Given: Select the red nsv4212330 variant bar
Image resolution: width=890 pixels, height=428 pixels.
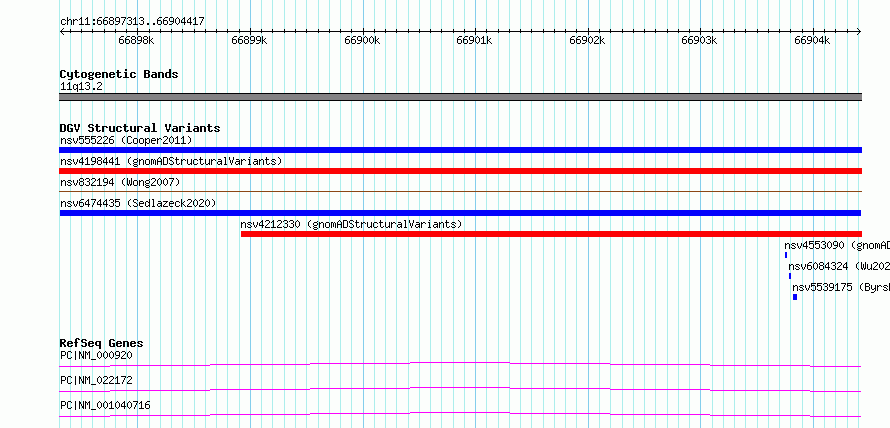Looking at the screenshot, I should click(x=551, y=234).
